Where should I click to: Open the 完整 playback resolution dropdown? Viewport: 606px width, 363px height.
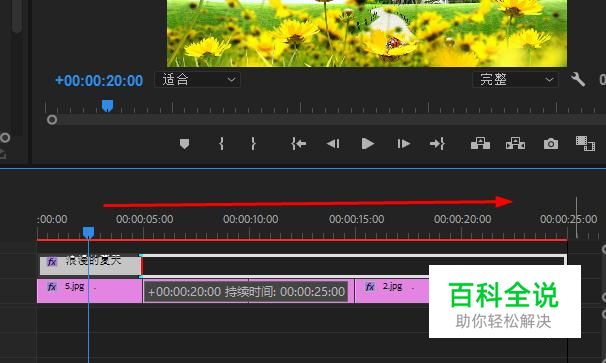[x=515, y=80]
